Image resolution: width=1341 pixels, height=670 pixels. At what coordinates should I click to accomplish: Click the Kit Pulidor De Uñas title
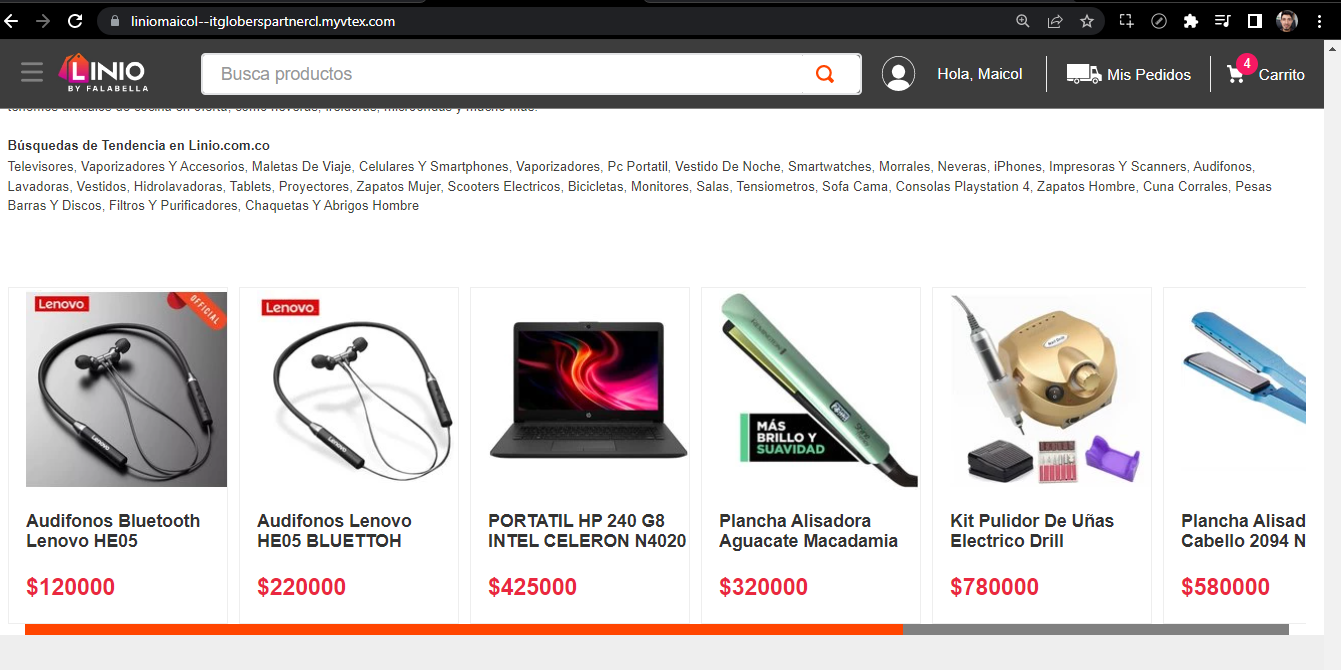[x=1032, y=531]
